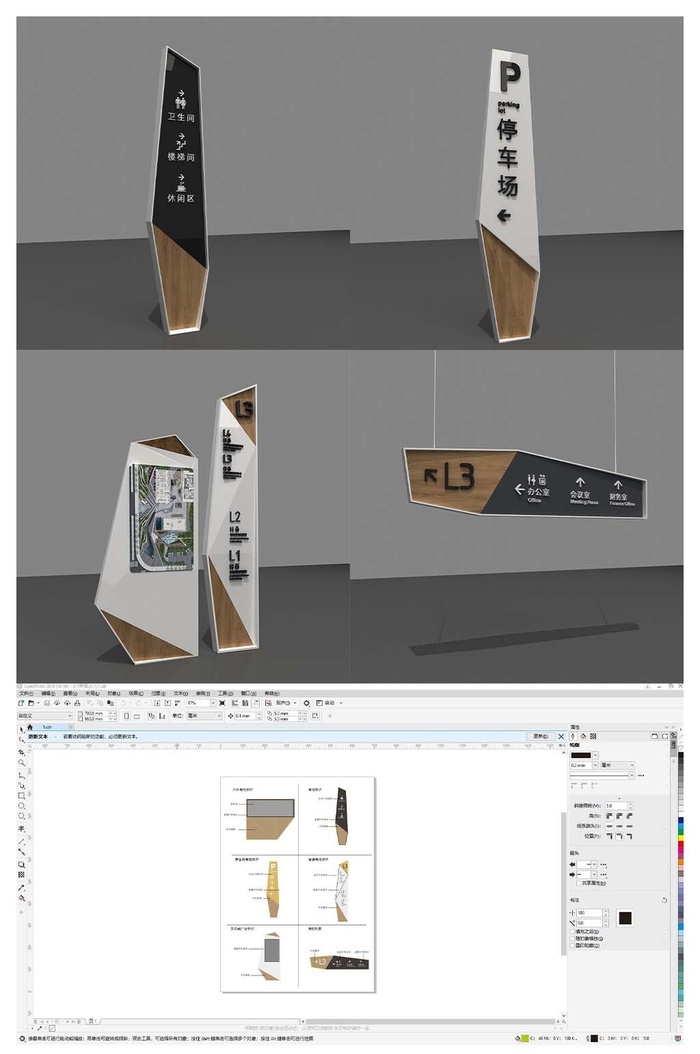Select the Freehand drawing tool

click(x=22, y=775)
